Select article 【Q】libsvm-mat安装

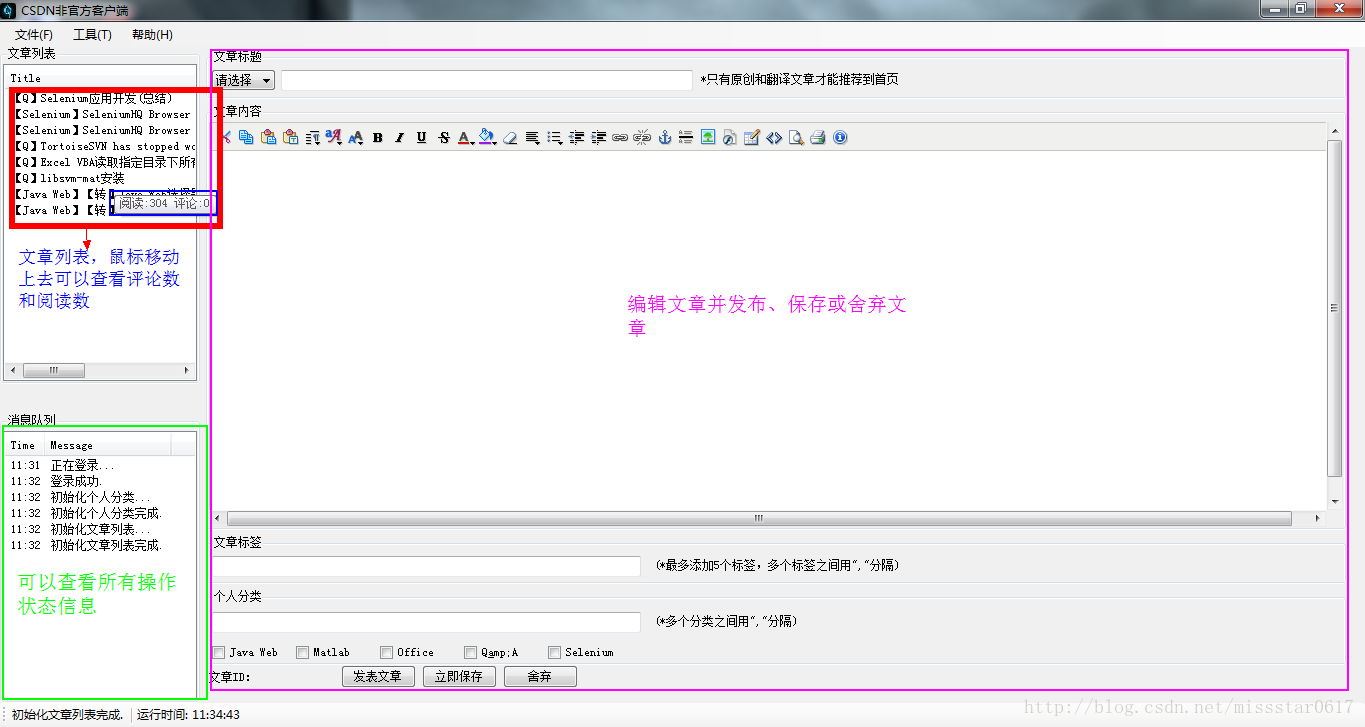[105, 178]
